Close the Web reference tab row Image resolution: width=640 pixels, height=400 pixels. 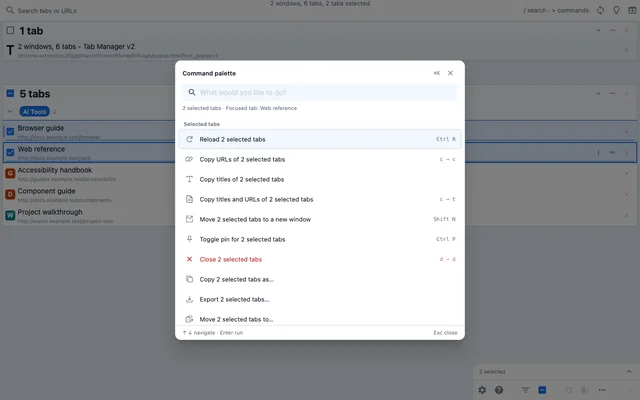point(627,152)
